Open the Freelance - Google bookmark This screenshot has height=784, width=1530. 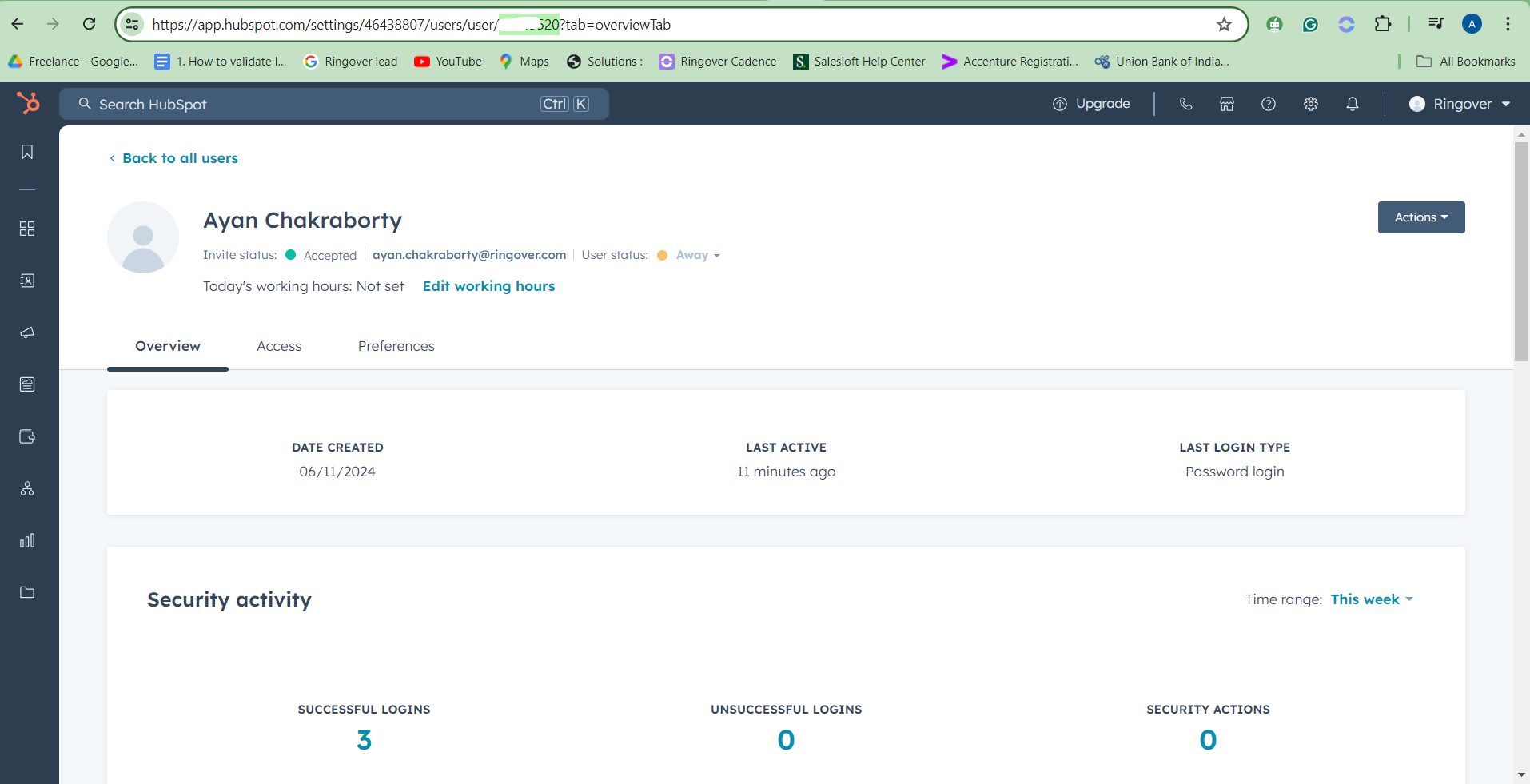pos(73,62)
